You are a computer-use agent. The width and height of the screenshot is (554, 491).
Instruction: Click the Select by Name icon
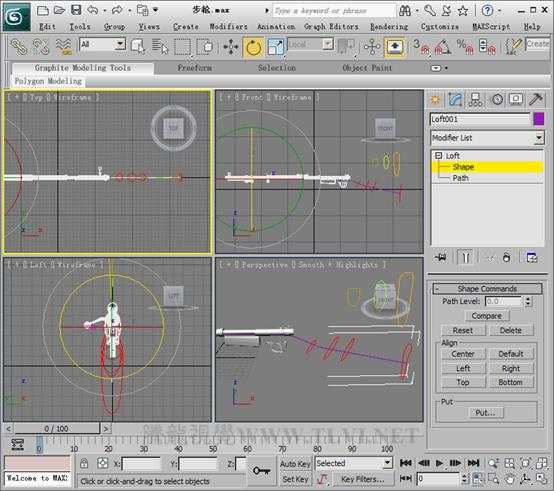pos(160,47)
